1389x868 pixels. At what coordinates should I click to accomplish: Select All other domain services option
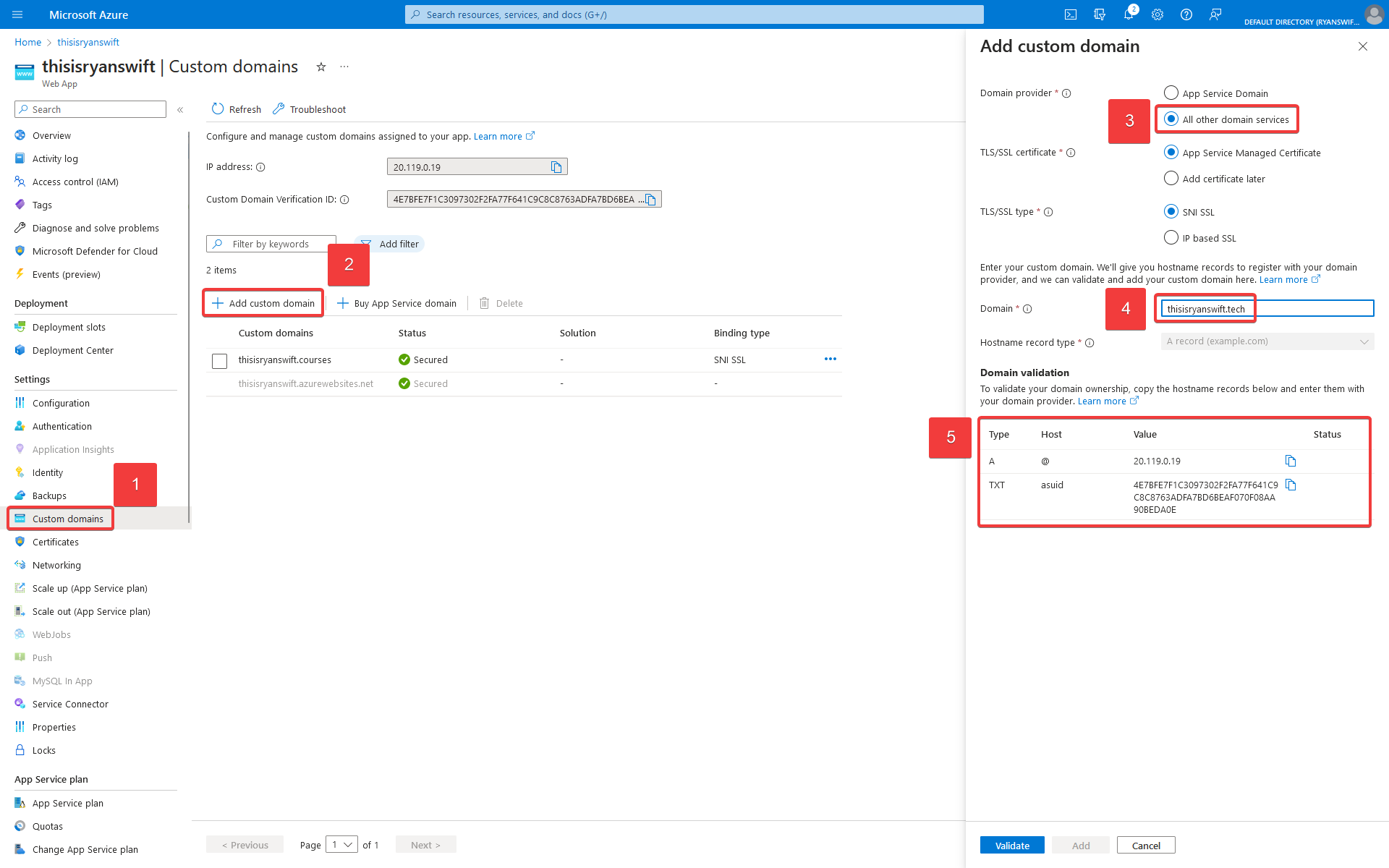click(x=1171, y=119)
